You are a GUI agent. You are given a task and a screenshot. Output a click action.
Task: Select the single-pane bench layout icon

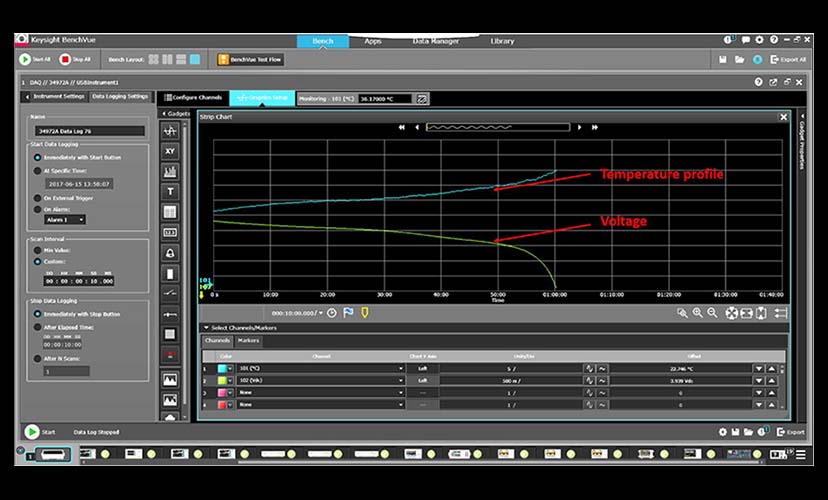(x=195, y=60)
